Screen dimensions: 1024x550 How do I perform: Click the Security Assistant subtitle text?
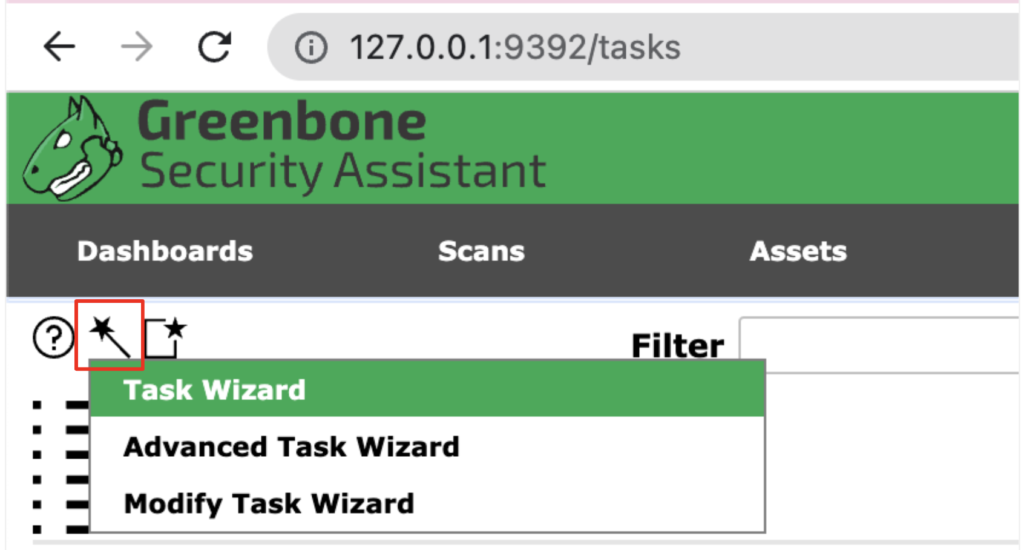[343, 172]
